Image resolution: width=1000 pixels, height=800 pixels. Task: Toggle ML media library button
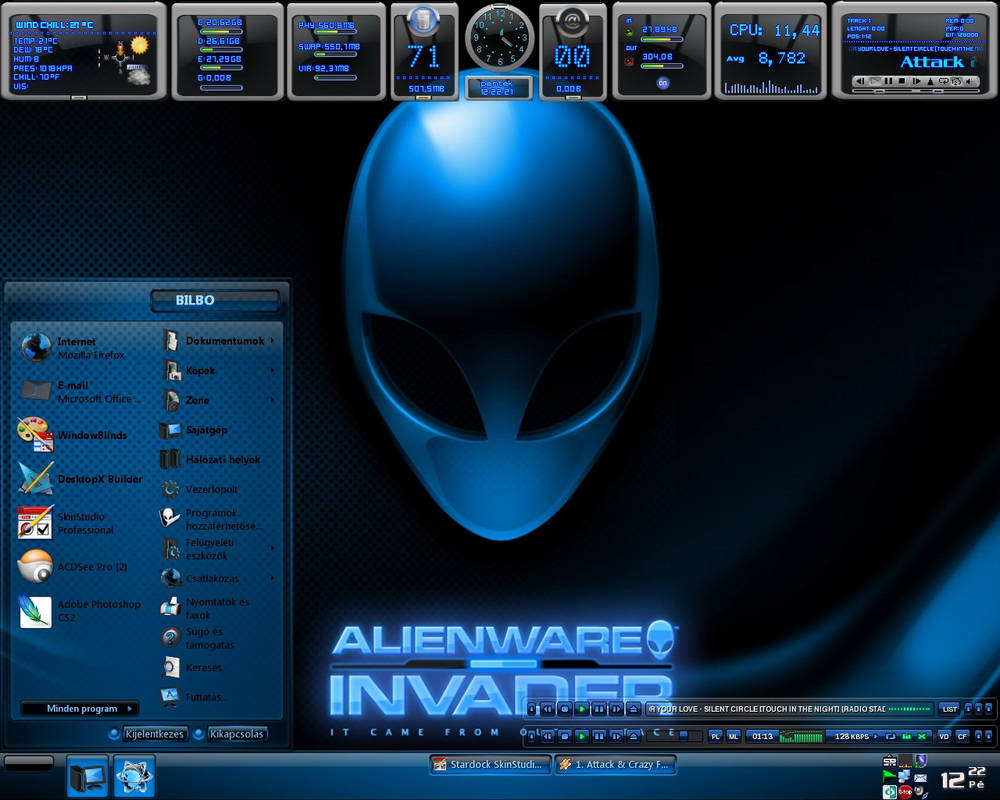coord(733,736)
